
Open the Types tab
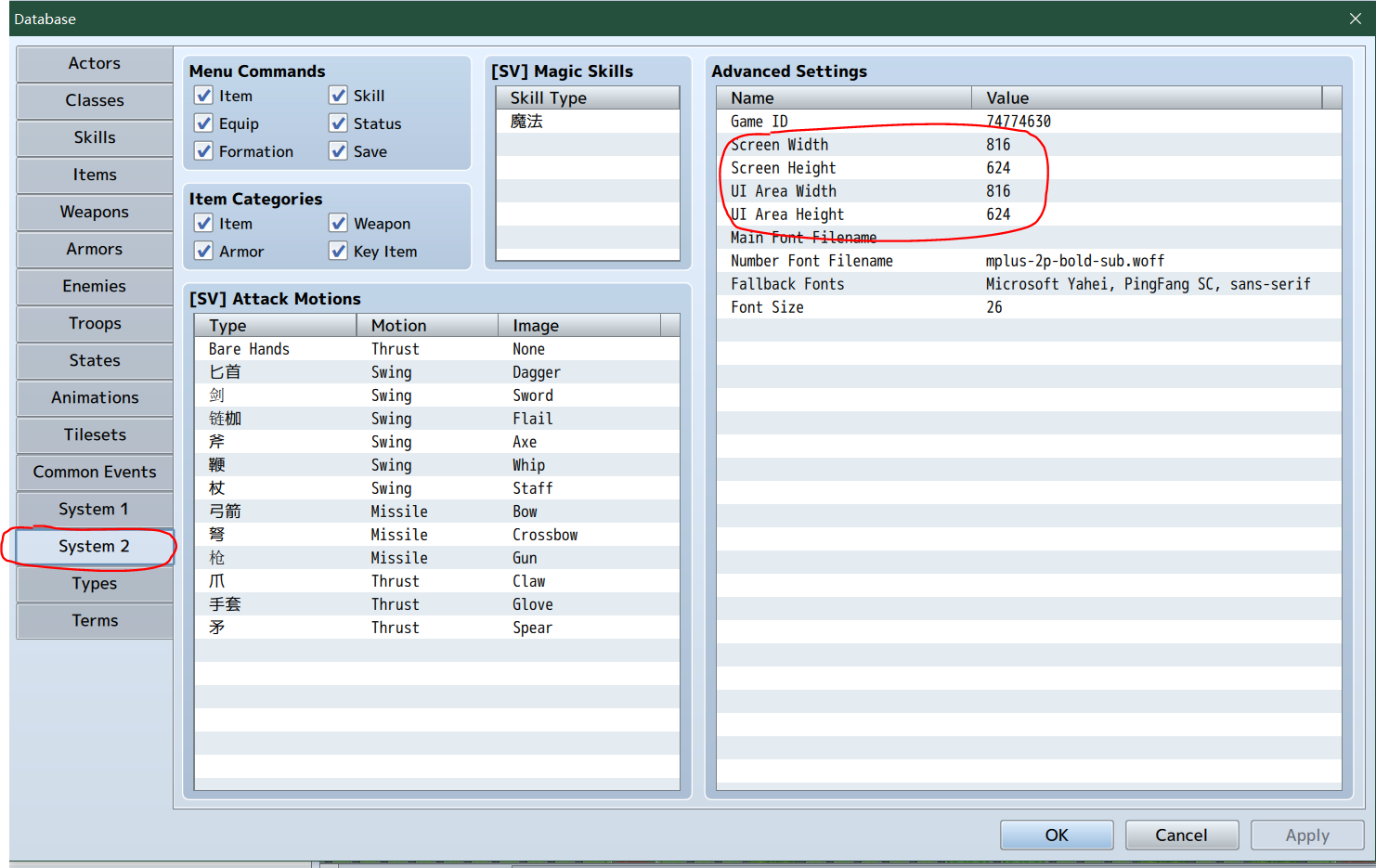click(x=95, y=583)
